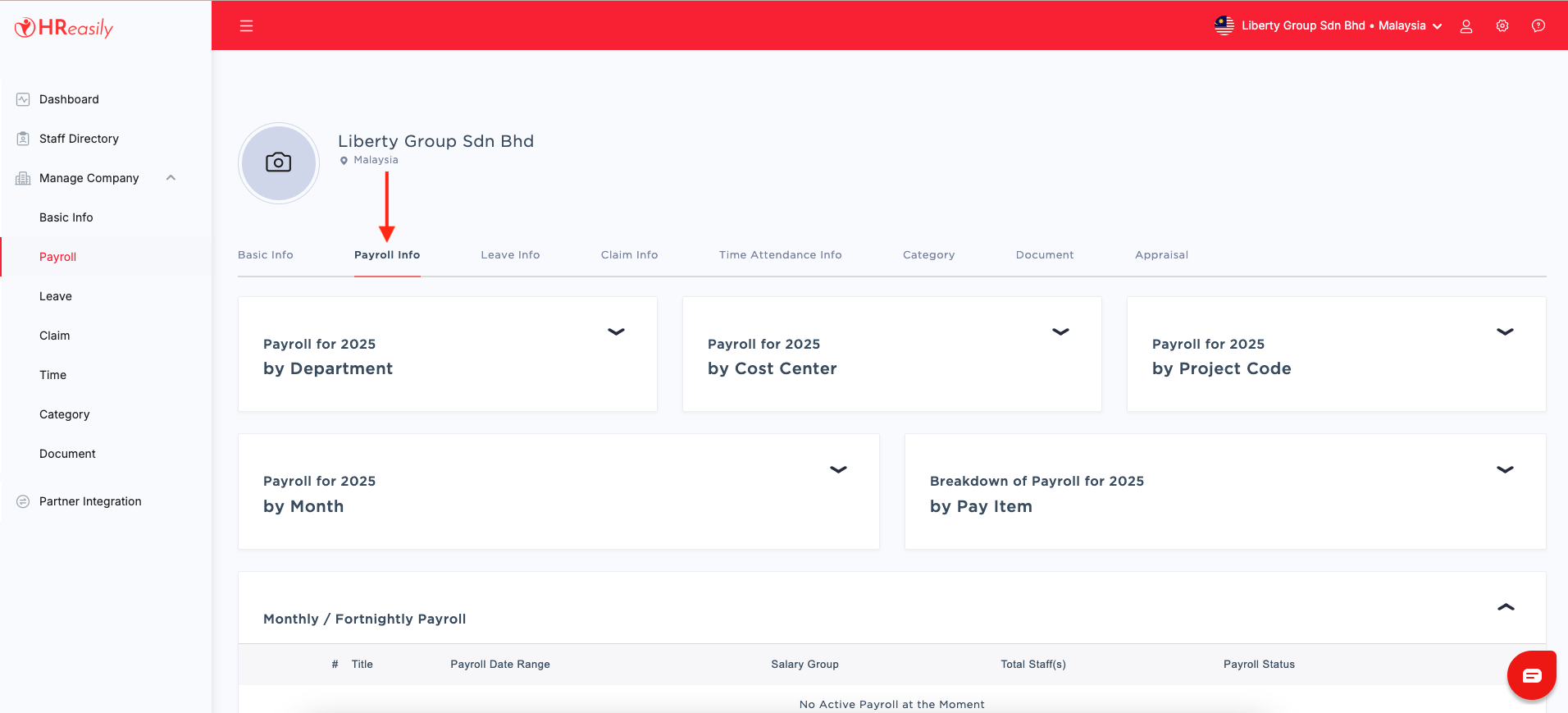Open Leave in sidebar
Image resolution: width=1568 pixels, height=713 pixels.
tap(56, 296)
